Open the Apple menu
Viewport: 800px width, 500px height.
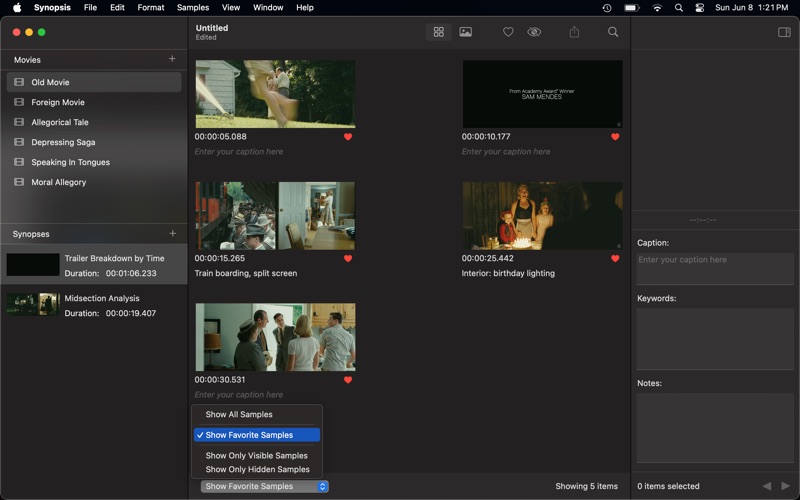point(17,8)
